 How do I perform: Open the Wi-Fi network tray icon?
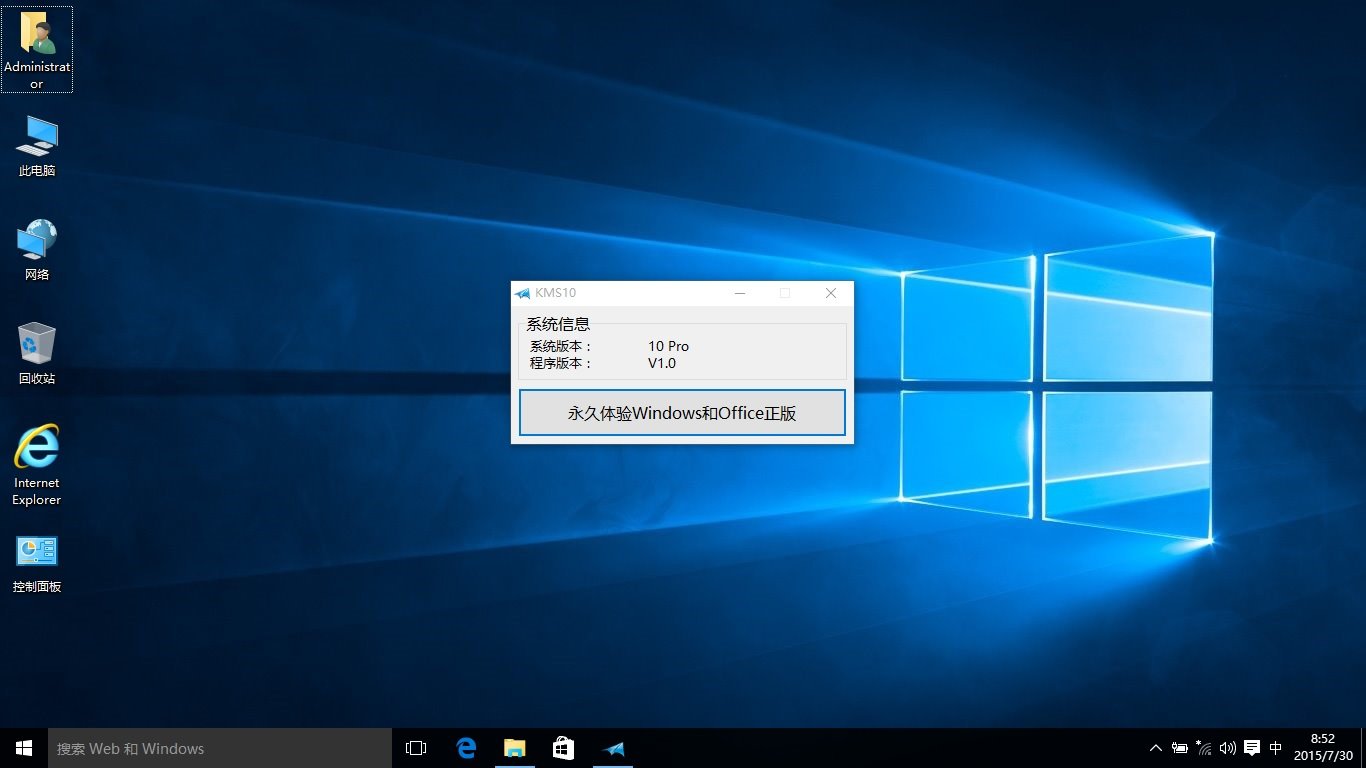click(1204, 748)
